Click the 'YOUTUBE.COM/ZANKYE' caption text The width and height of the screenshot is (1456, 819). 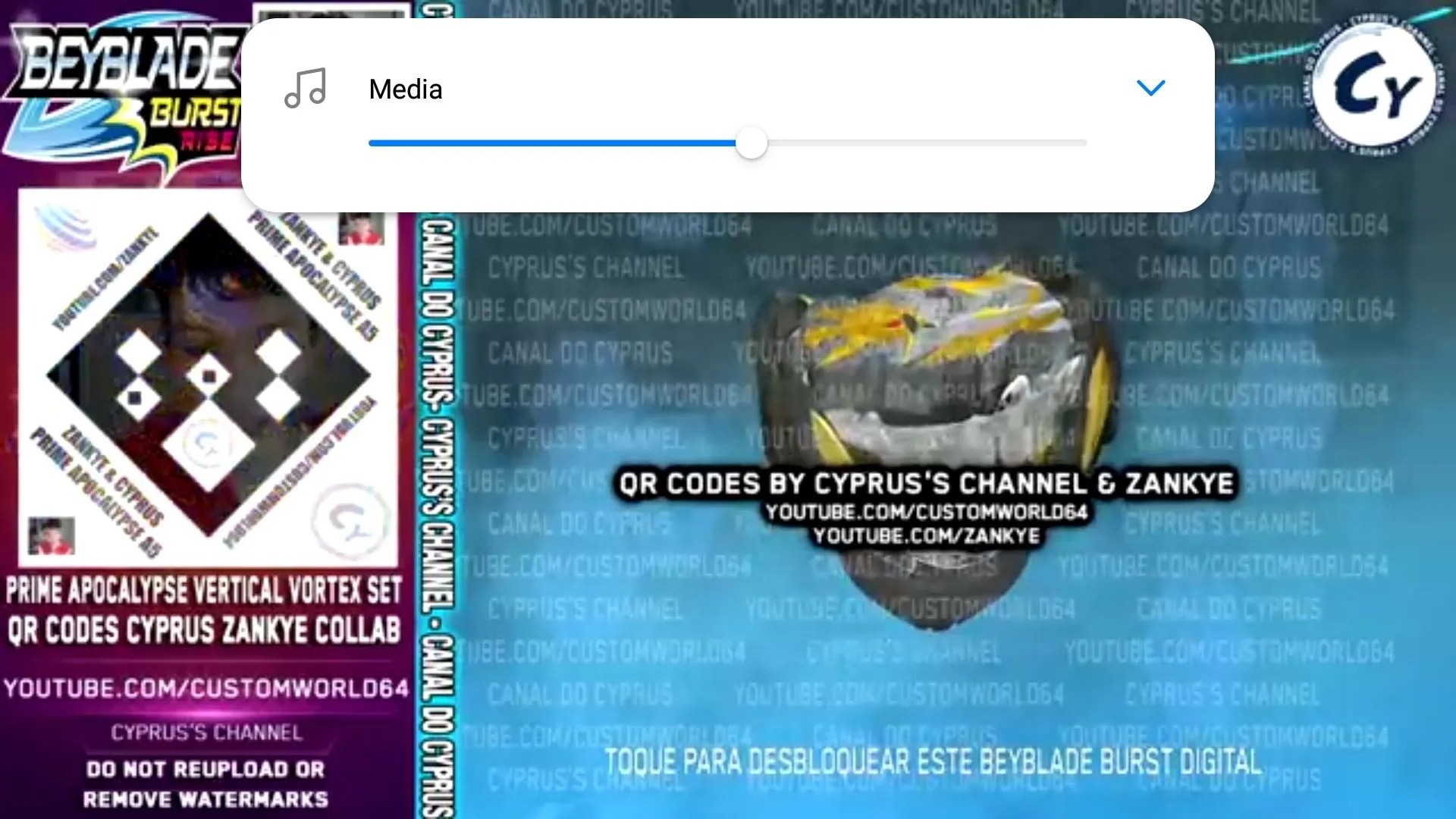click(x=927, y=536)
